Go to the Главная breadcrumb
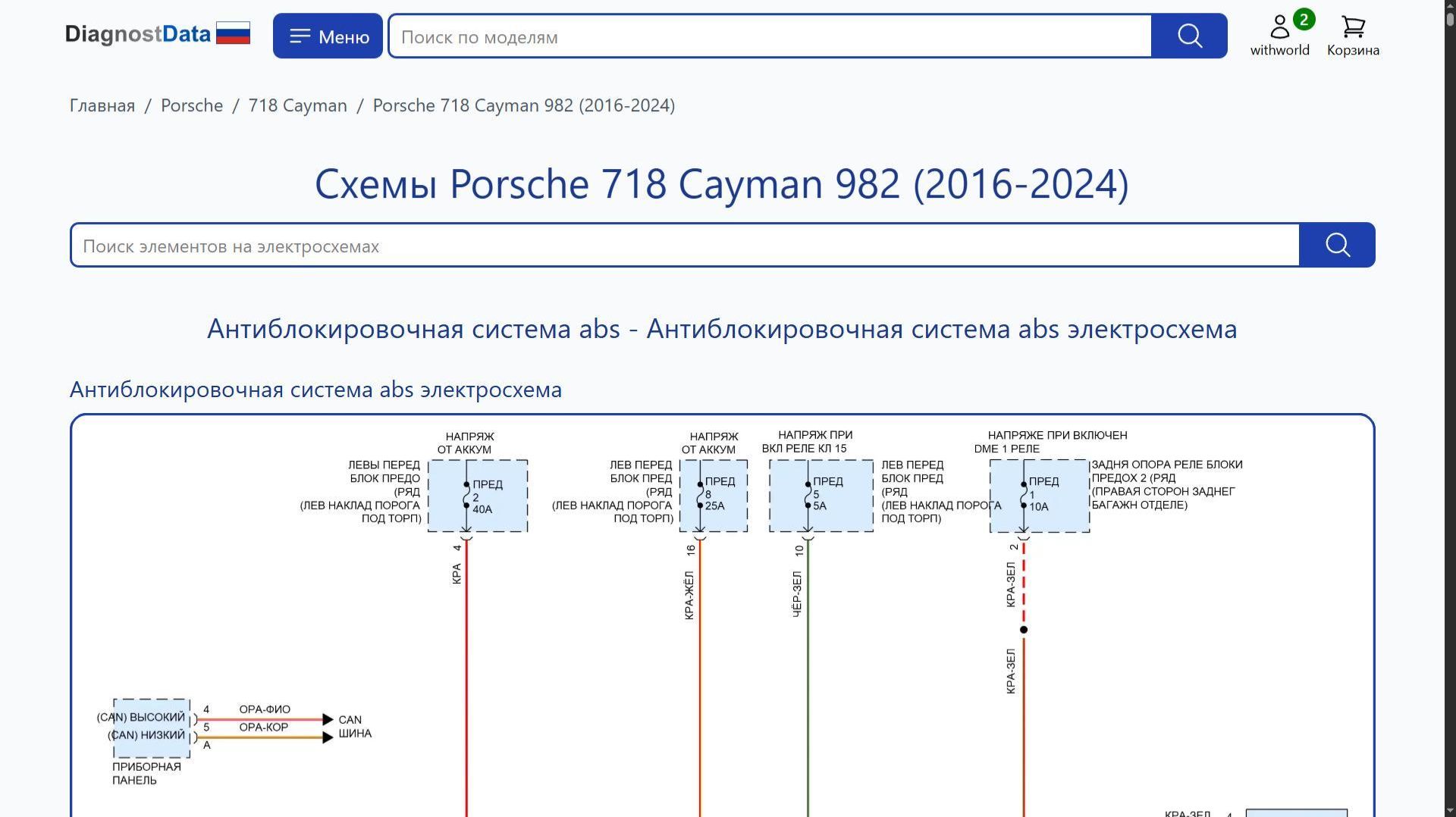The image size is (1456, 817). (x=102, y=105)
